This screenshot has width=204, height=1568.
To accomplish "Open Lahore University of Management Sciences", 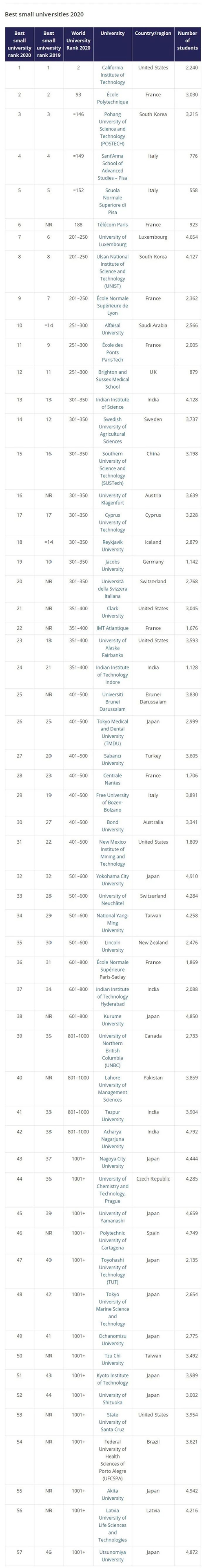I will point(112,1092).
